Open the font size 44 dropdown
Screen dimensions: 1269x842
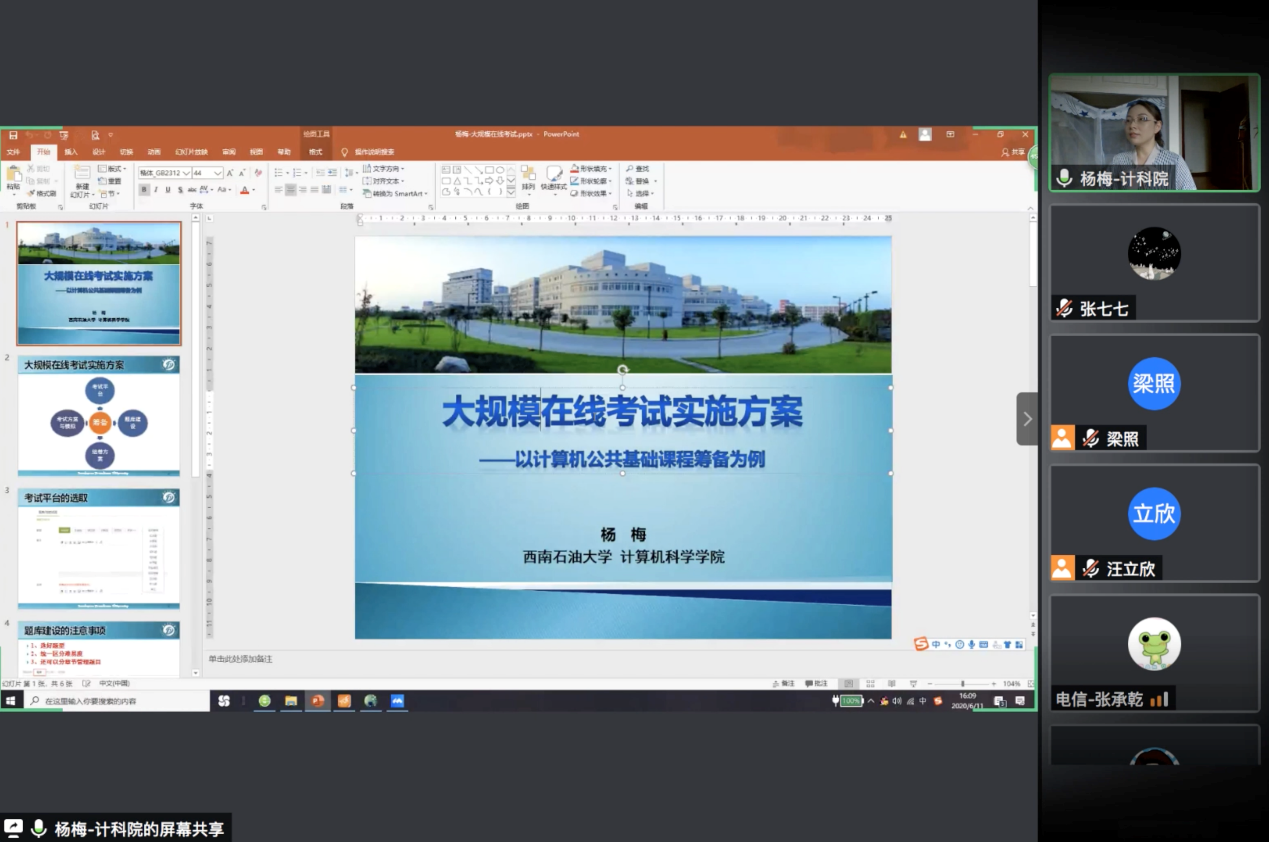tap(218, 173)
